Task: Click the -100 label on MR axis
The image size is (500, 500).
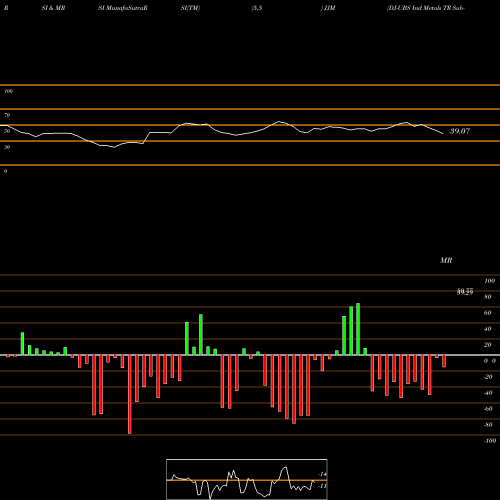Action: point(490,441)
